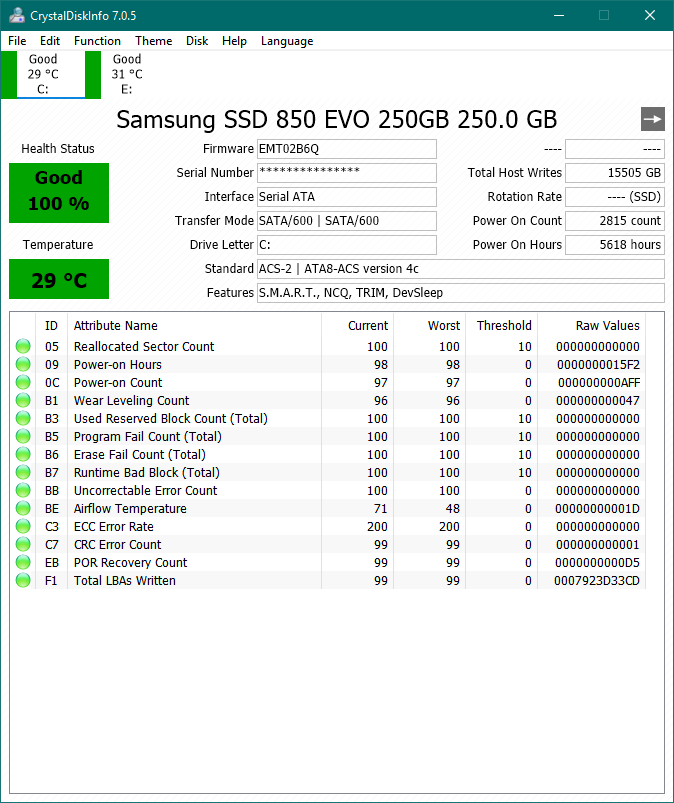Select the ECC Error Rate row text
Viewport: 674px width, 803px height.
coord(114,526)
